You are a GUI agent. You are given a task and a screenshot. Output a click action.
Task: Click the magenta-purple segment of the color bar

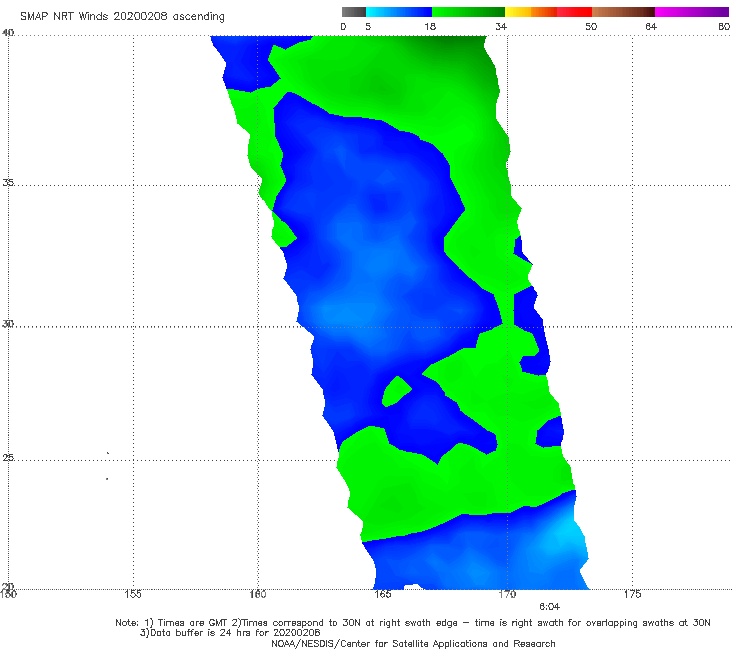coord(692,12)
